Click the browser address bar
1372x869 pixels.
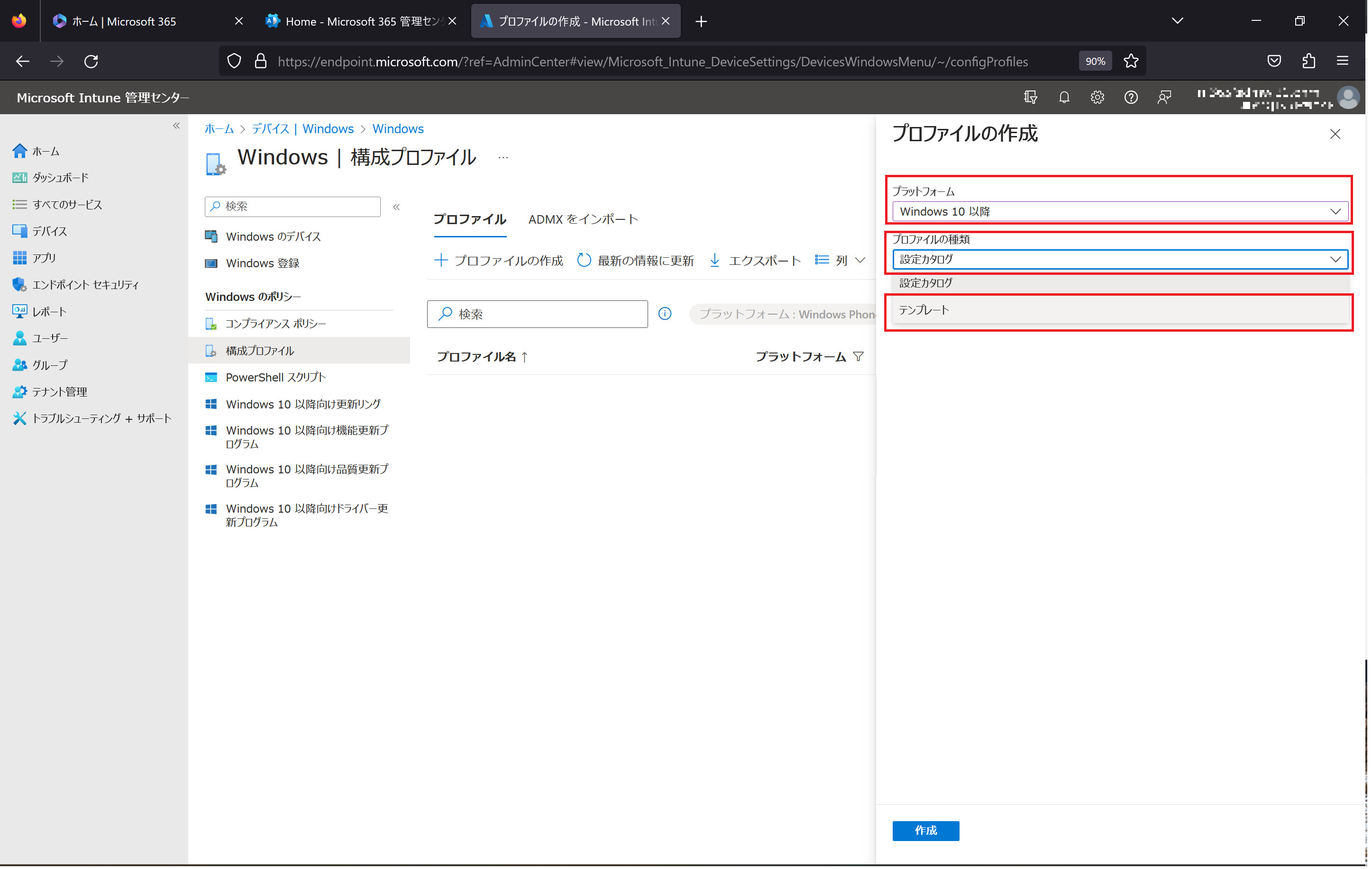click(652, 62)
